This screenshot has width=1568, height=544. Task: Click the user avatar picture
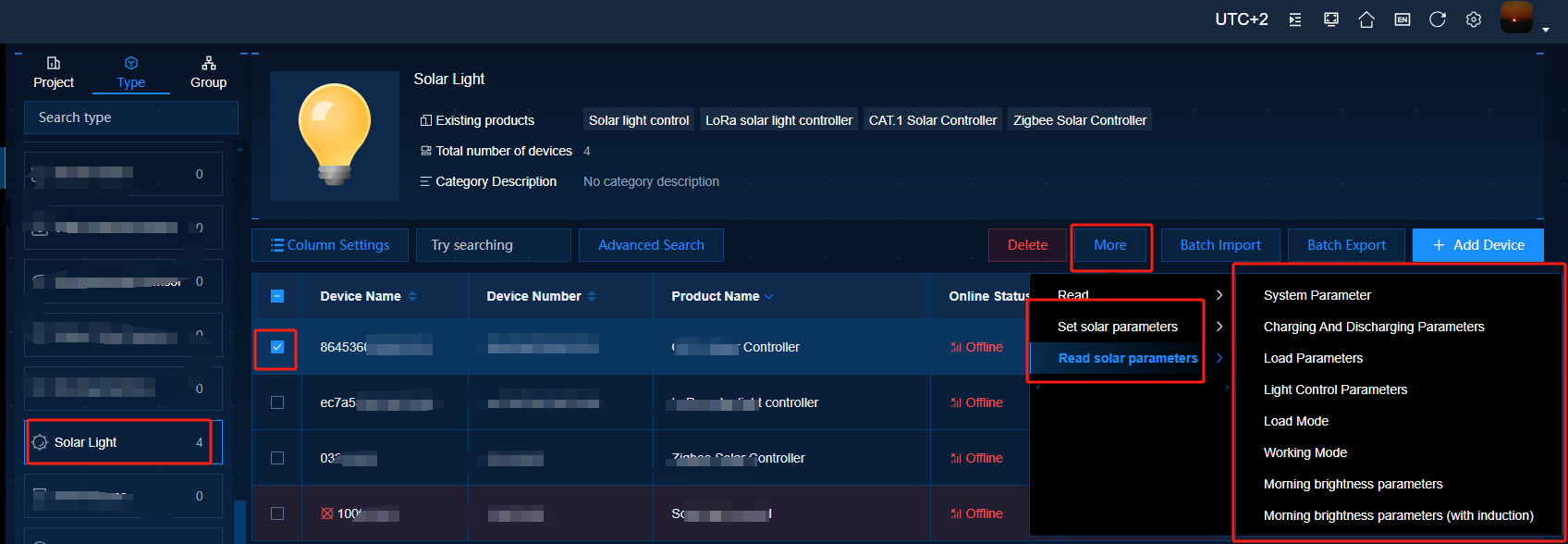1515,18
